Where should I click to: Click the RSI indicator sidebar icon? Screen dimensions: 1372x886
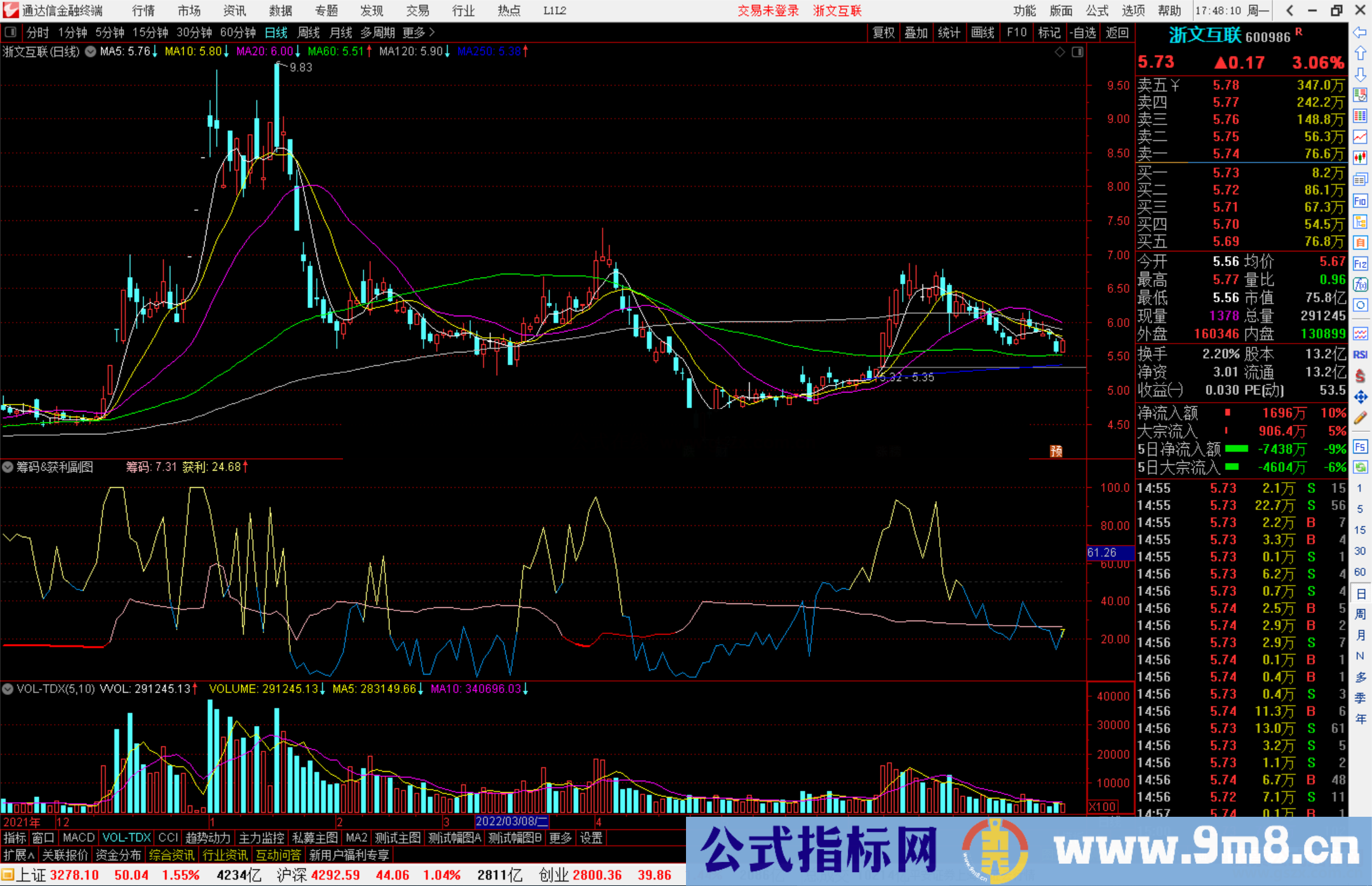coord(1360,354)
